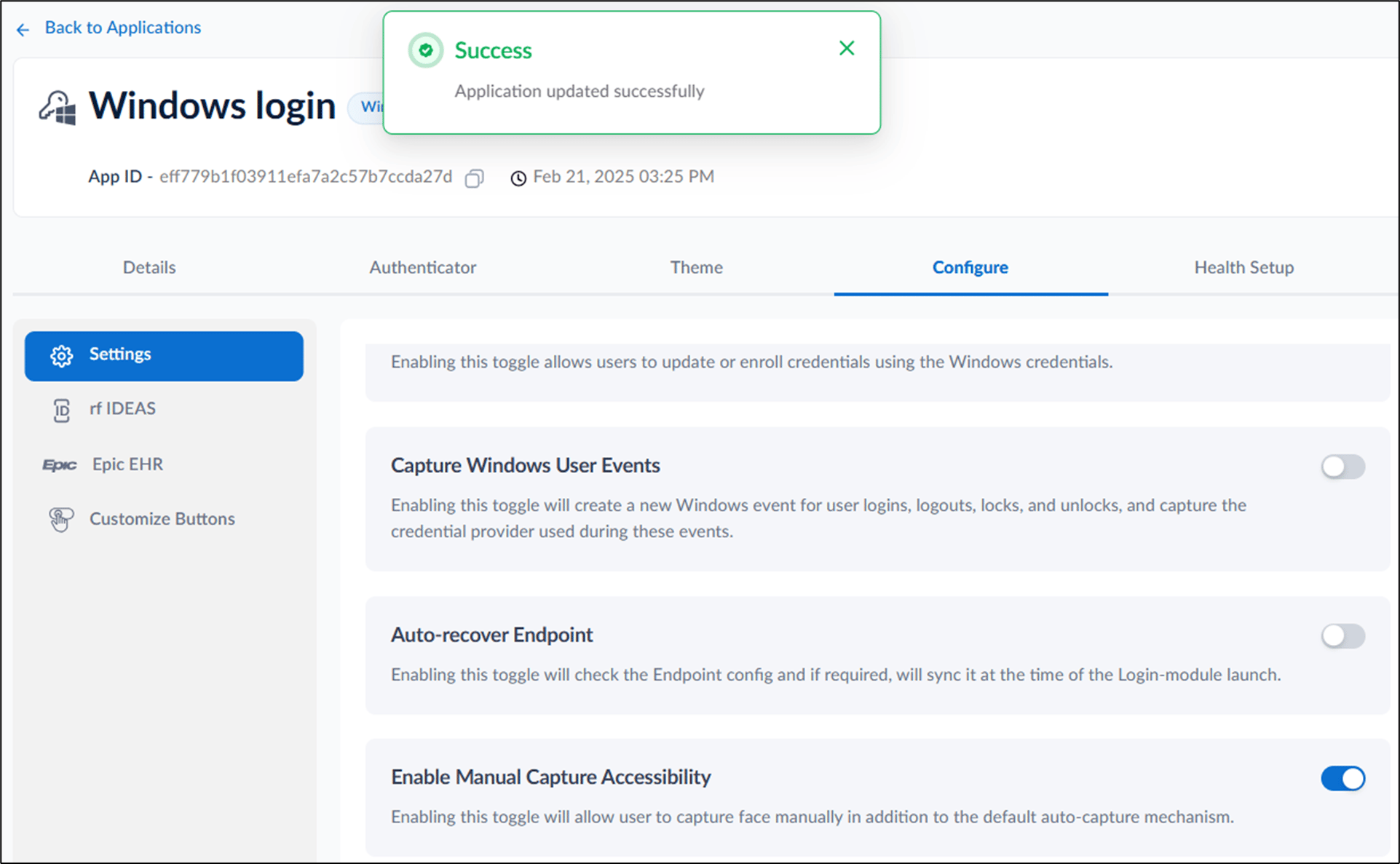Image resolution: width=1400 pixels, height=864 pixels.
Task: Click the App ID value eff779b1f03911efa7a2c57b7ccda27d
Action: (x=306, y=177)
